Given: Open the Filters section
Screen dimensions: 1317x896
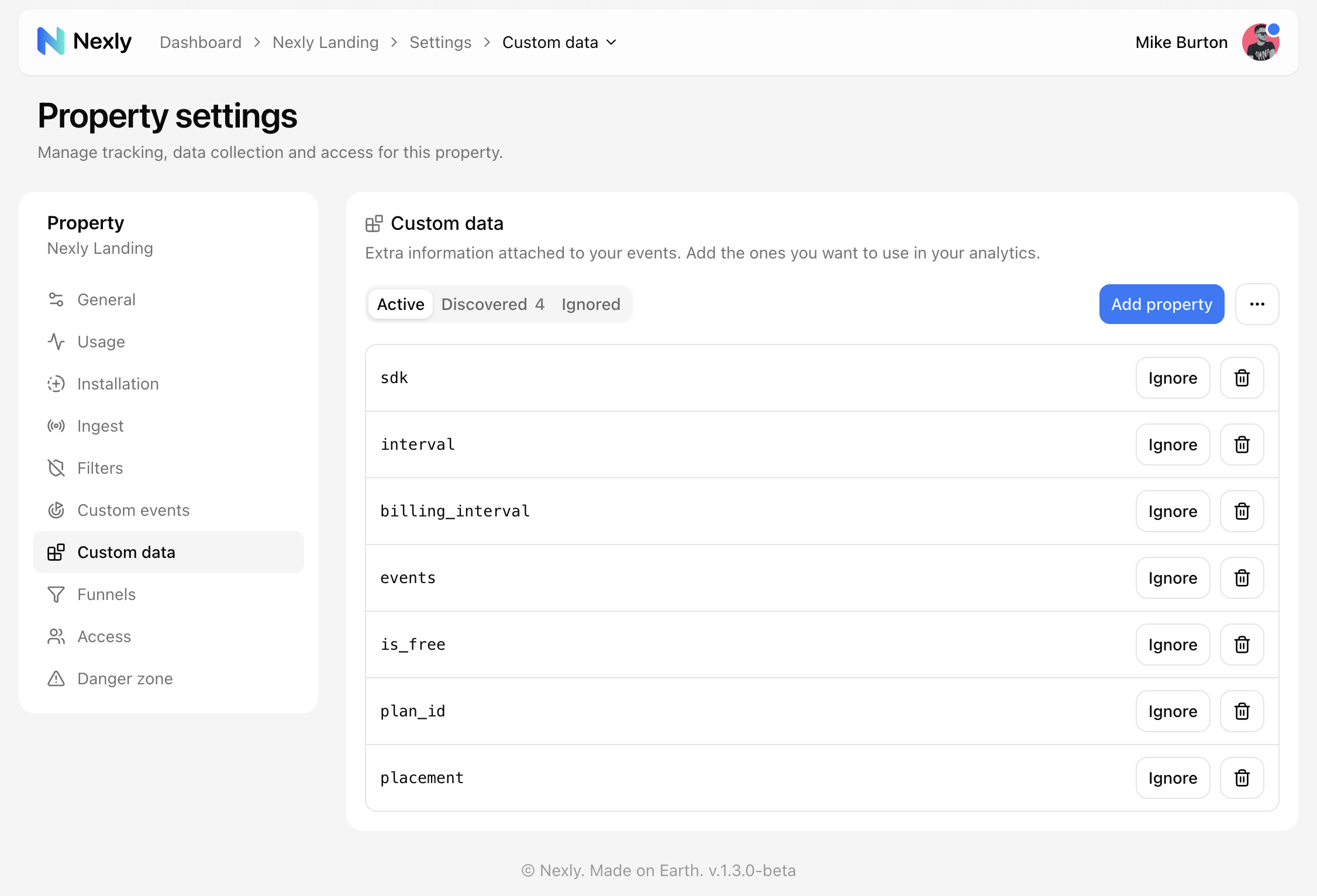Looking at the screenshot, I should click(x=168, y=468).
